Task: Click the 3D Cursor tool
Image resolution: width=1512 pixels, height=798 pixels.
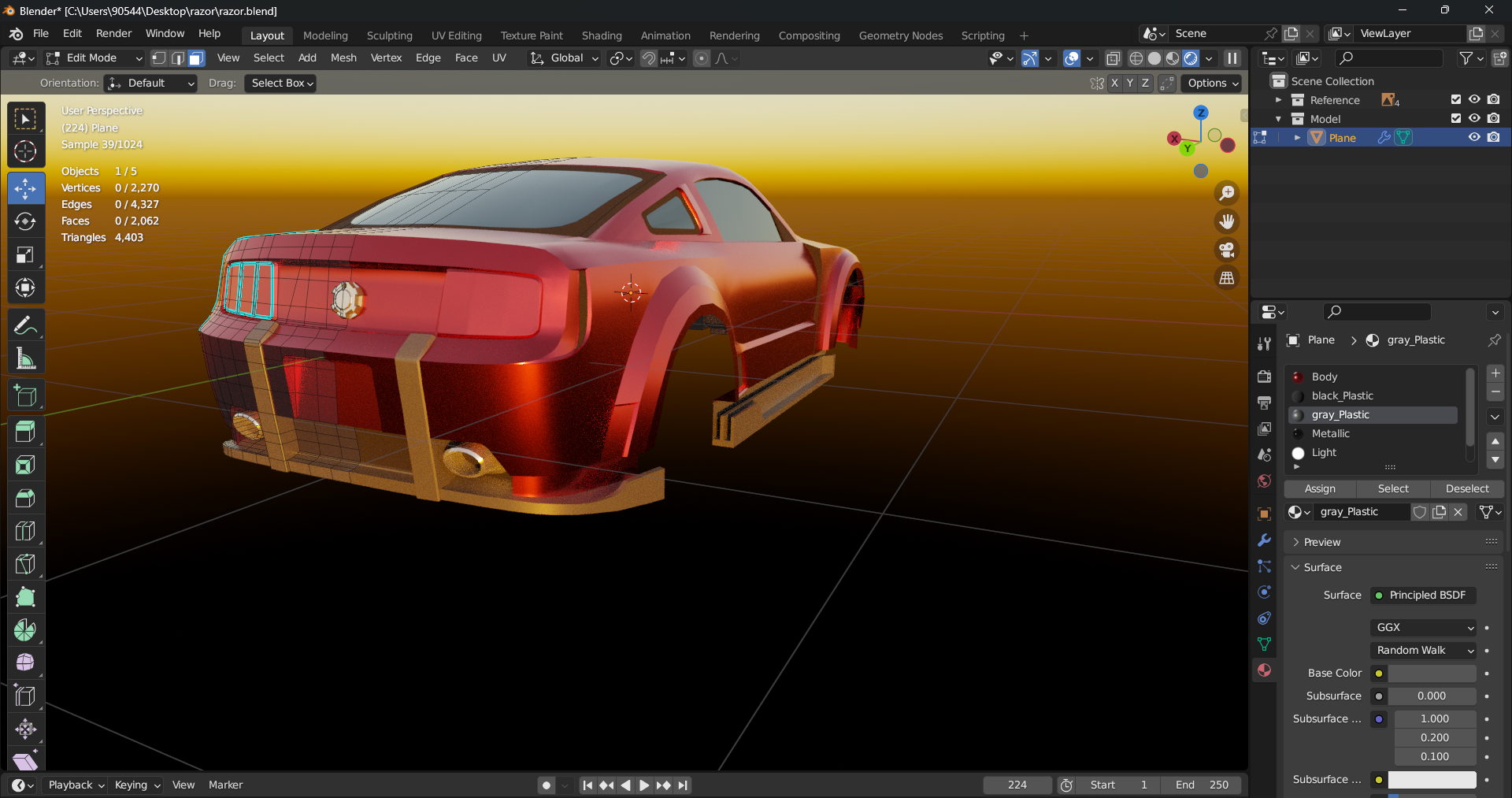Action: [x=25, y=151]
